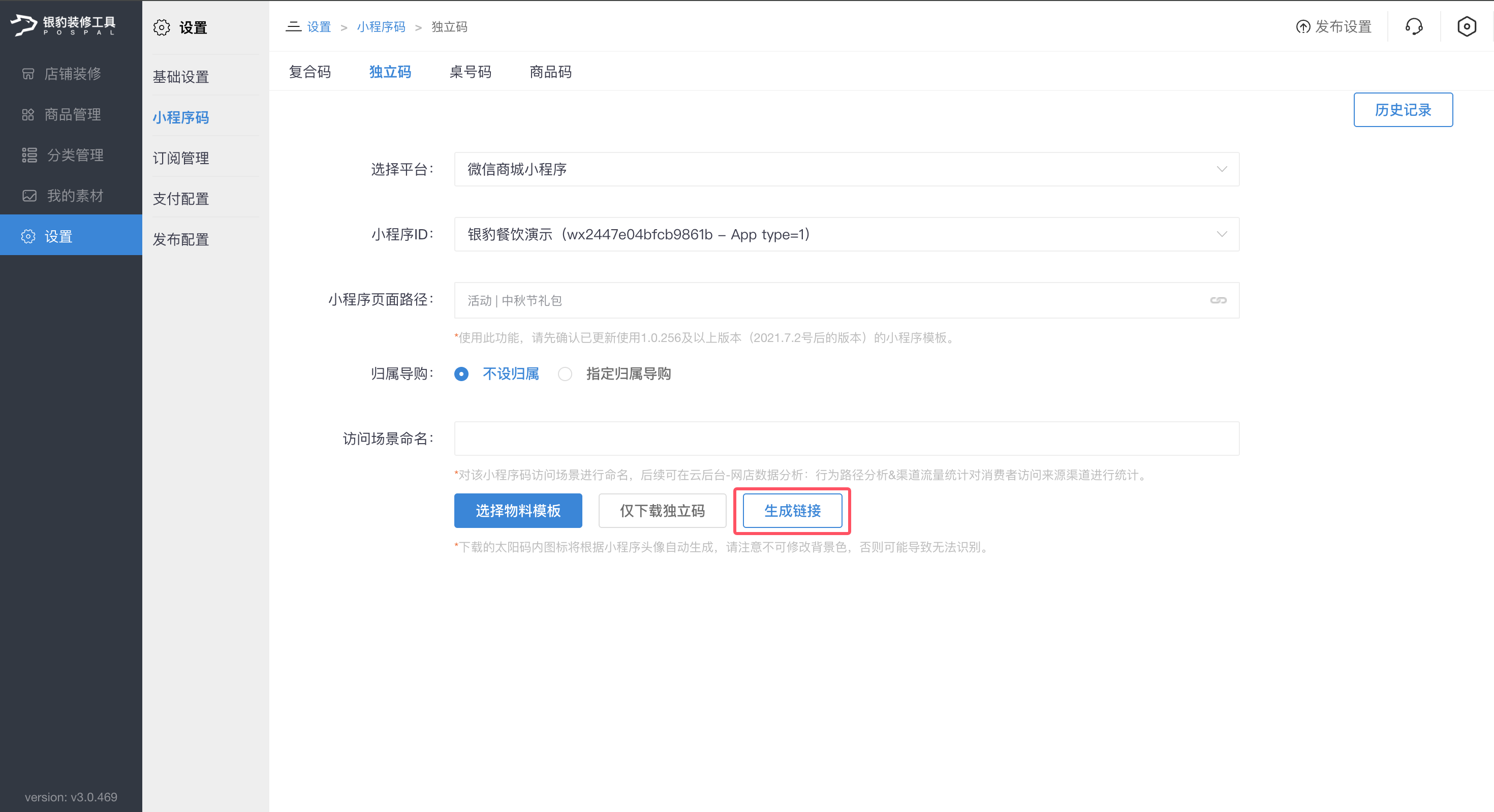Screen dimensions: 1494x812
Task: Click the grid icon beside 商品管理
Action: coord(28,114)
